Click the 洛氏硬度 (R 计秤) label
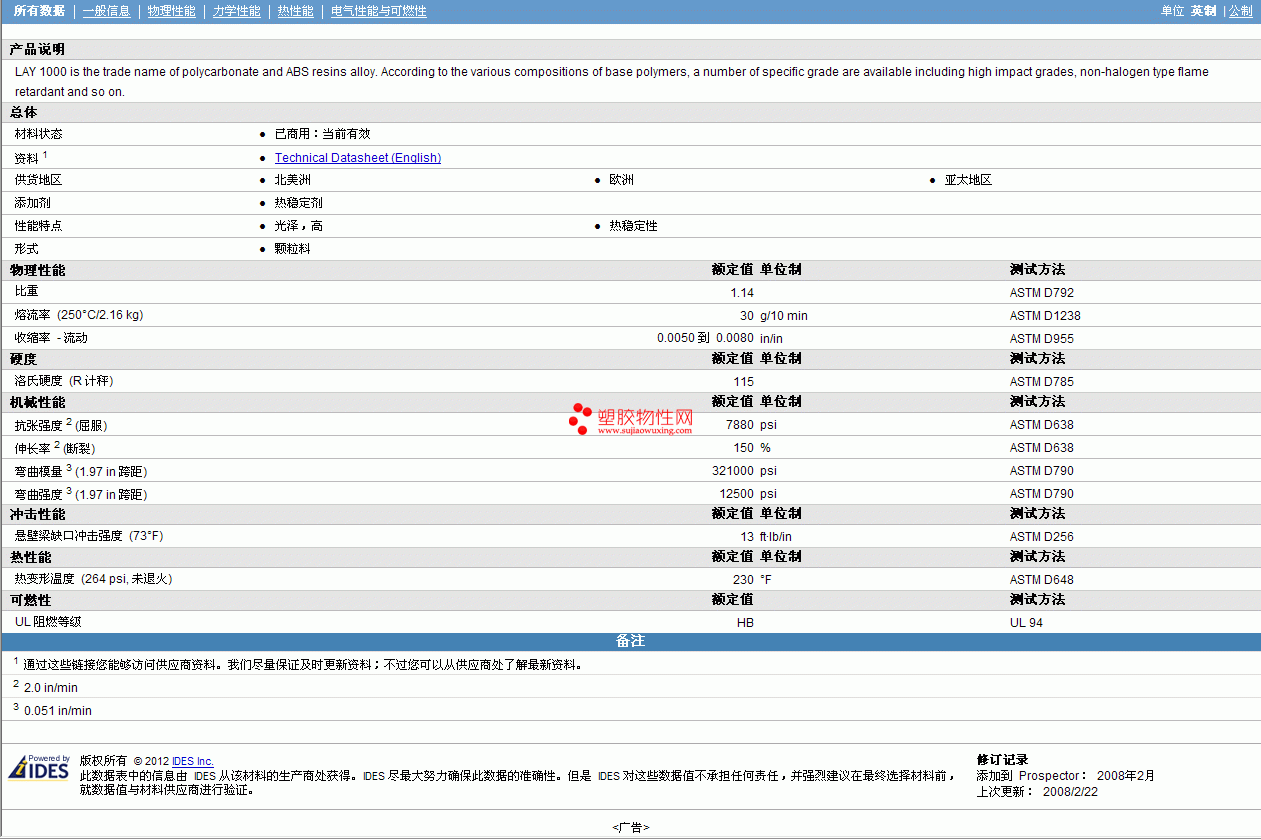The image size is (1261, 840). point(64,381)
